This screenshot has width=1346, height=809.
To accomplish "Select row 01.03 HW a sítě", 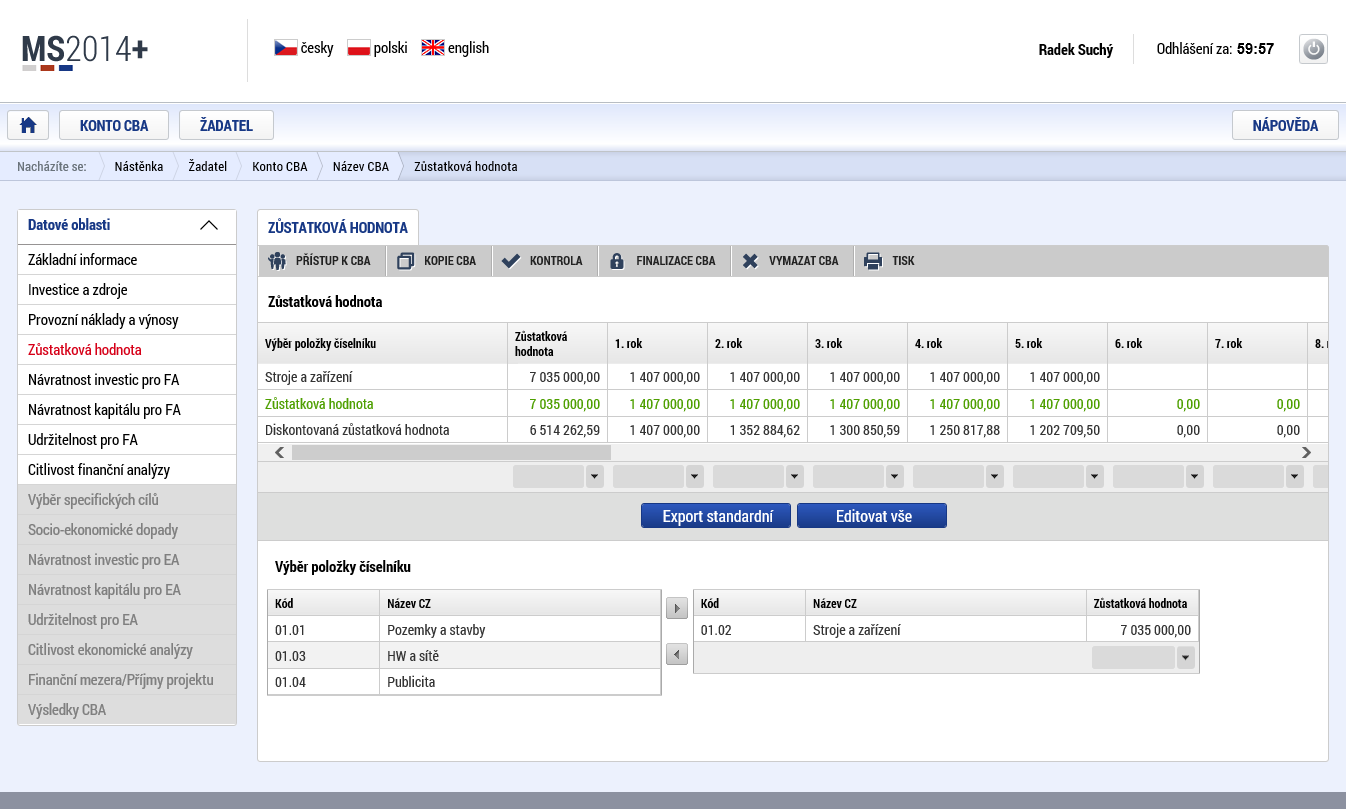I will pyautogui.click(x=464, y=656).
